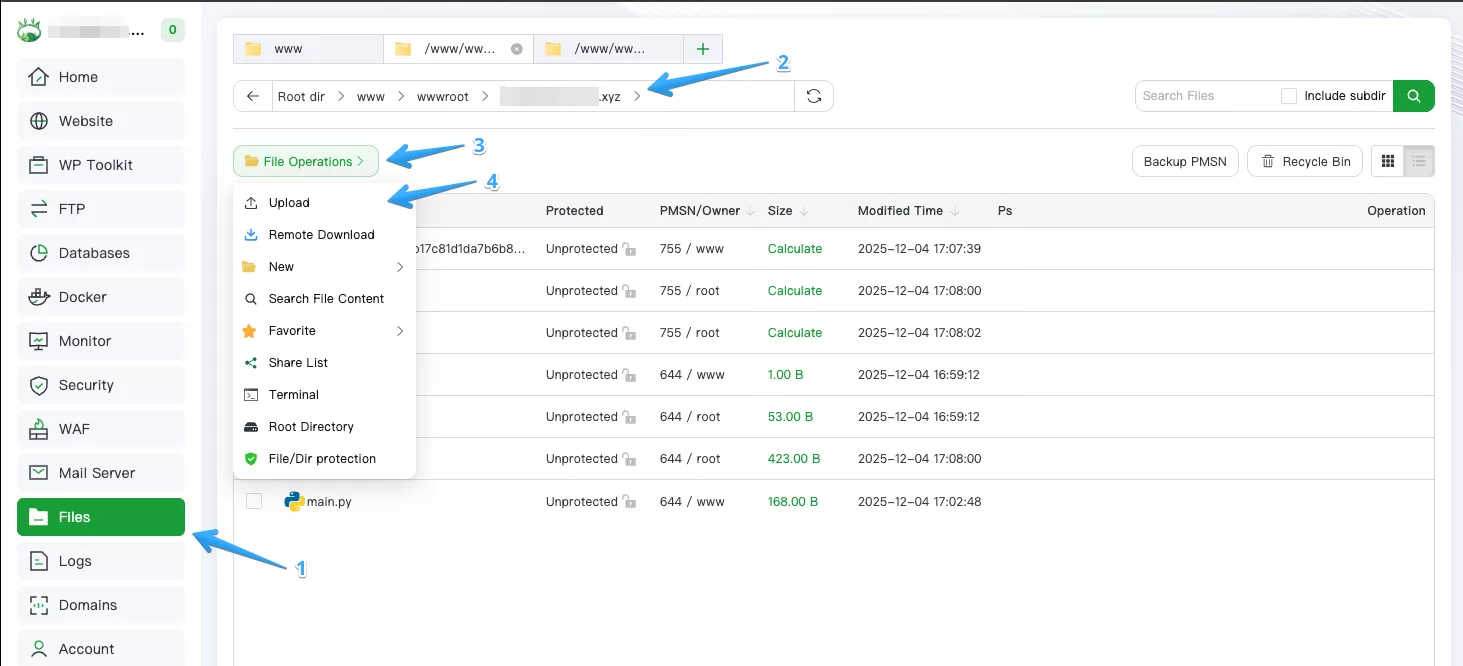The width and height of the screenshot is (1463, 666).
Task: Open the Recycle Bin
Action: point(1305,160)
